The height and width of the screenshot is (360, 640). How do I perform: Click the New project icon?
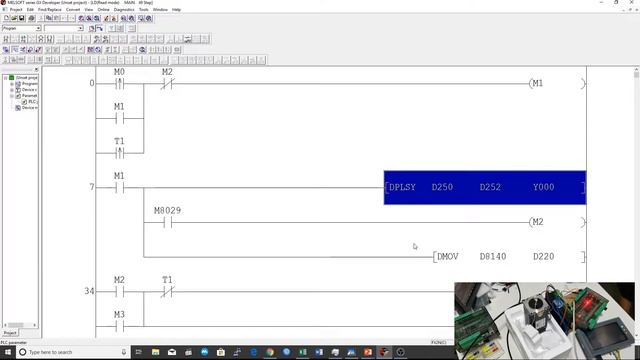[x=6, y=18]
